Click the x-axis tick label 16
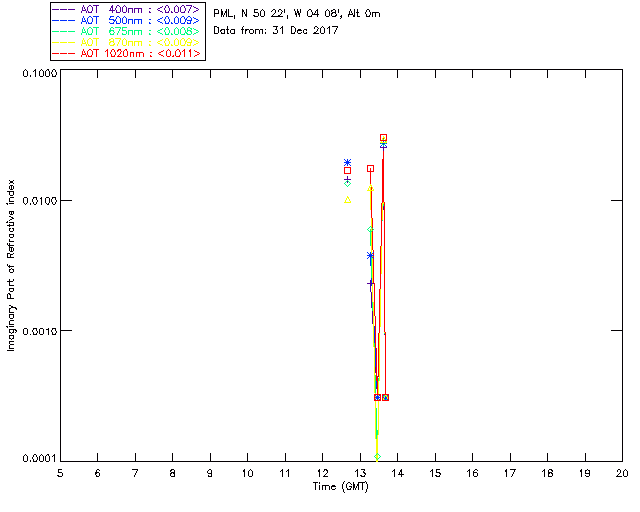The height and width of the screenshot is (512, 640). click(473, 474)
